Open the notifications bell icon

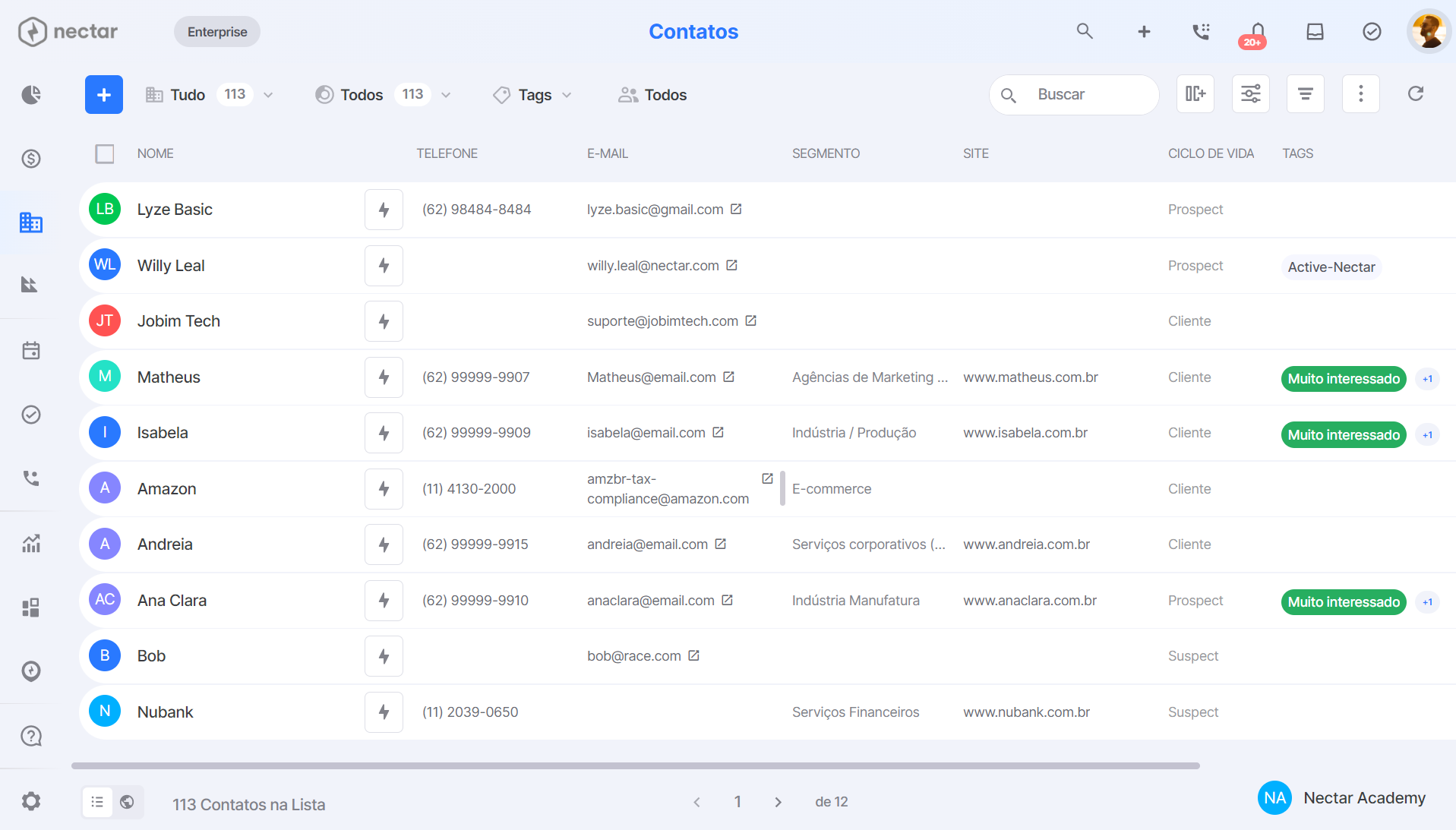click(1257, 32)
